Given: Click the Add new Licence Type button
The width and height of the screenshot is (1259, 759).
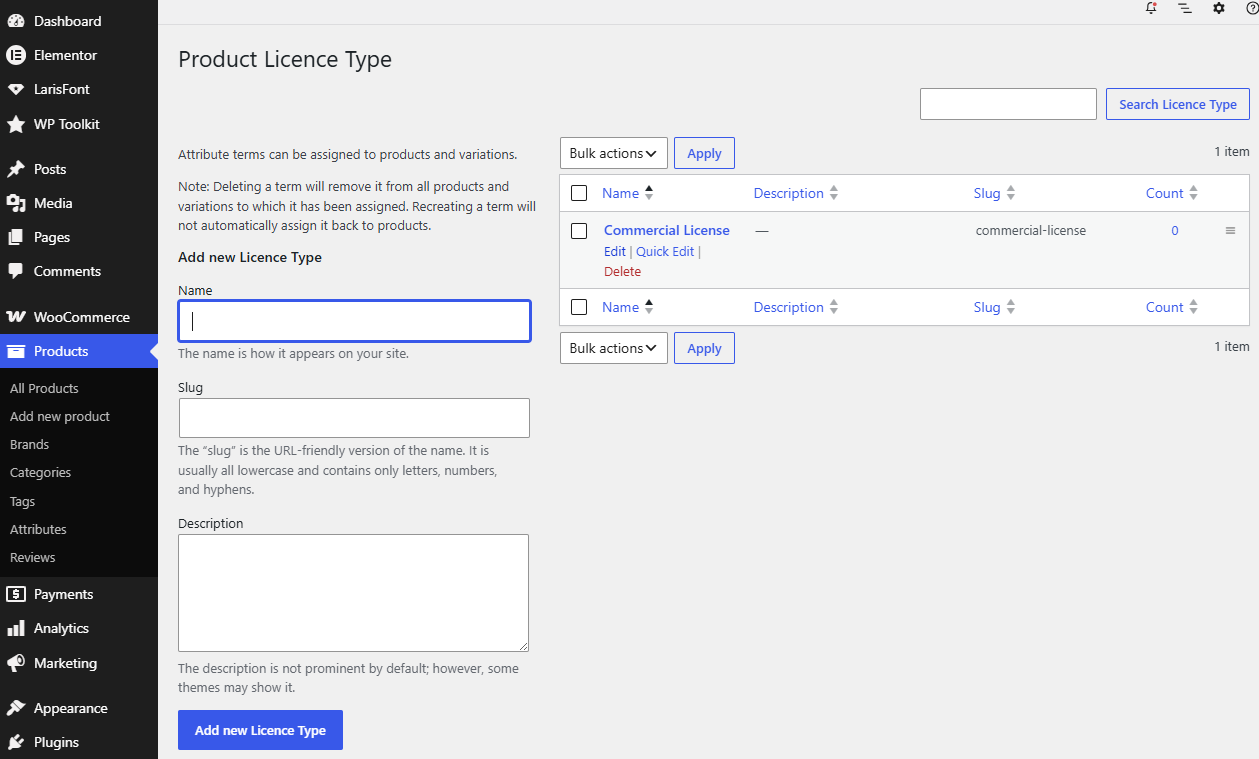Looking at the screenshot, I should (260, 730).
